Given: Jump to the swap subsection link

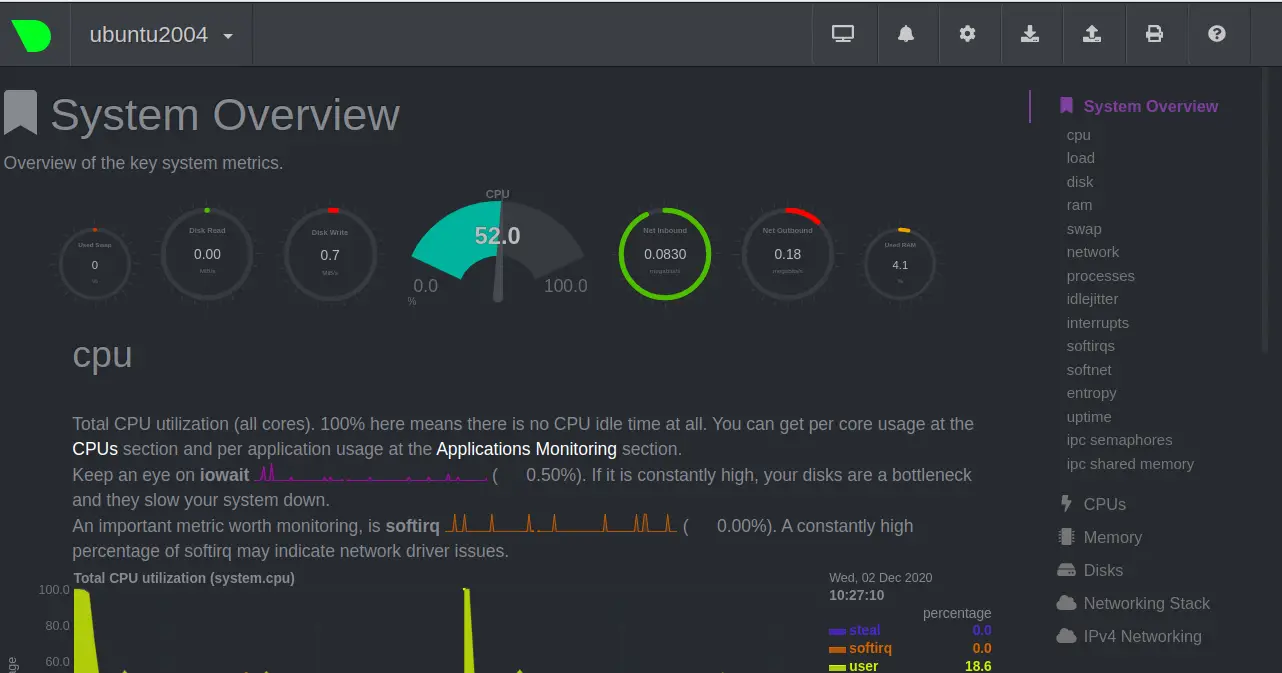Looking at the screenshot, I should coord(1084,229).
